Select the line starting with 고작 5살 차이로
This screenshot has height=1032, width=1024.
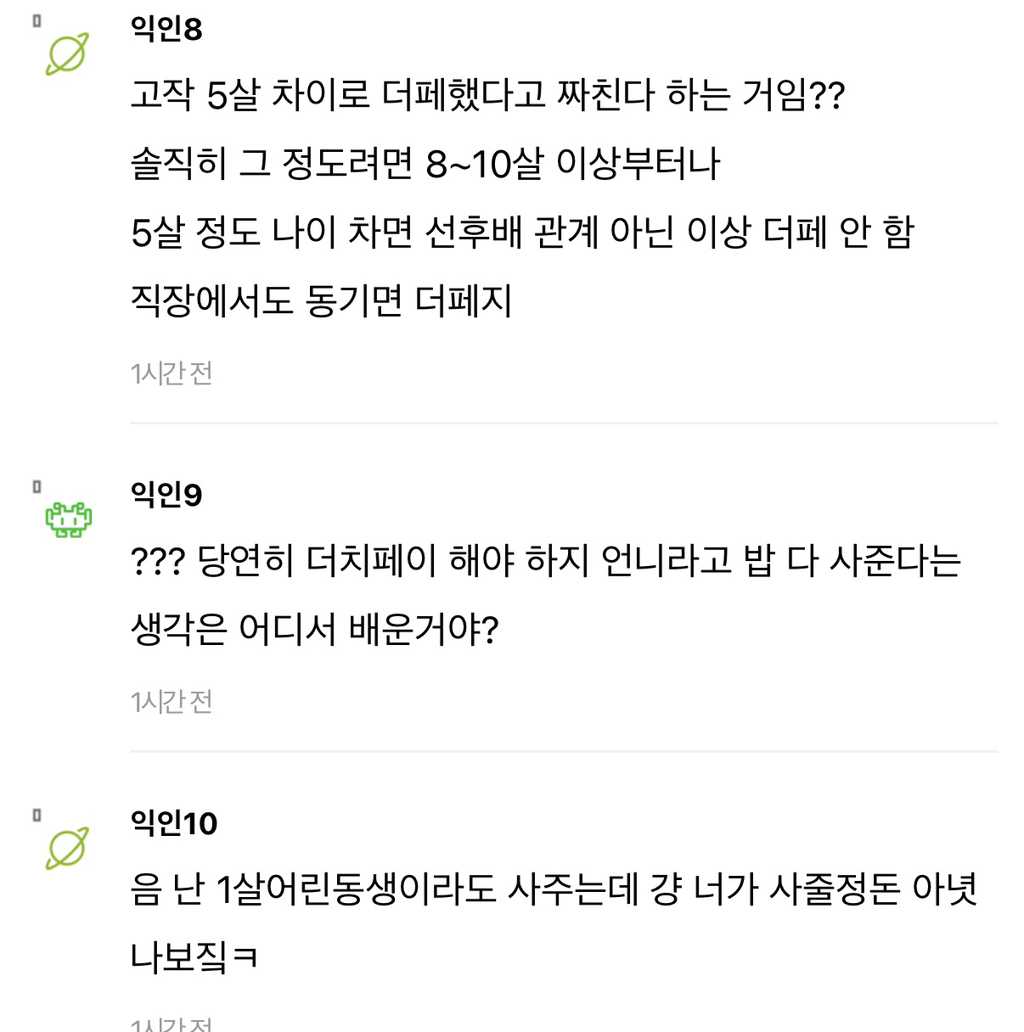coord(488,96)
